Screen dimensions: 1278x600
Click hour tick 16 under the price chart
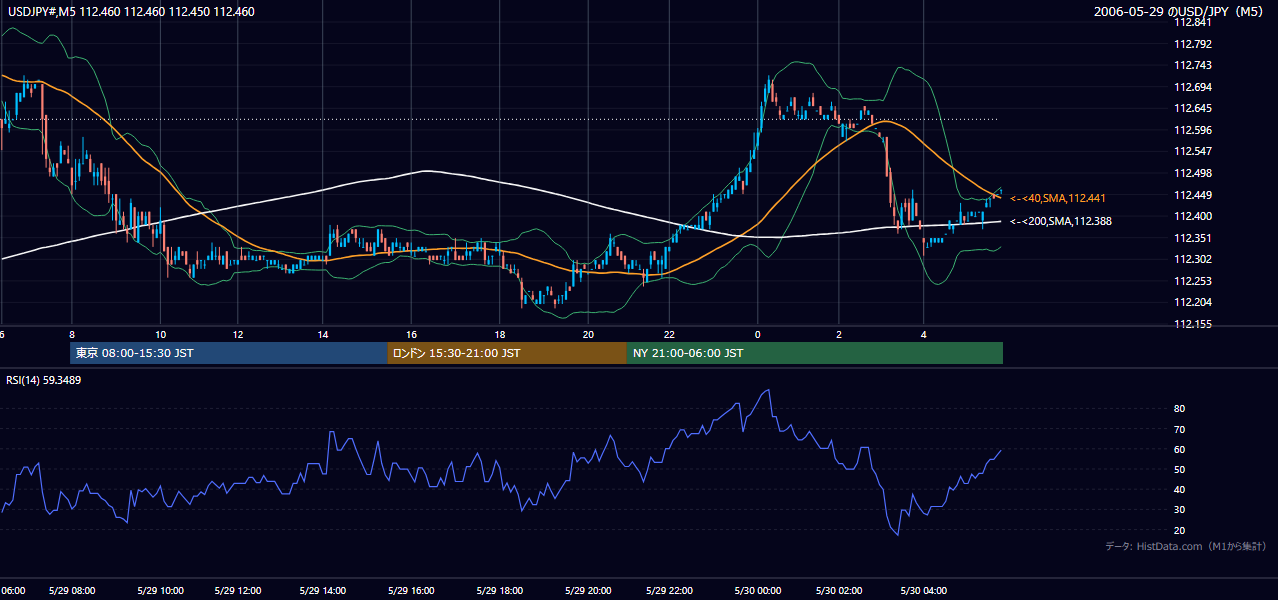(411, 334)
